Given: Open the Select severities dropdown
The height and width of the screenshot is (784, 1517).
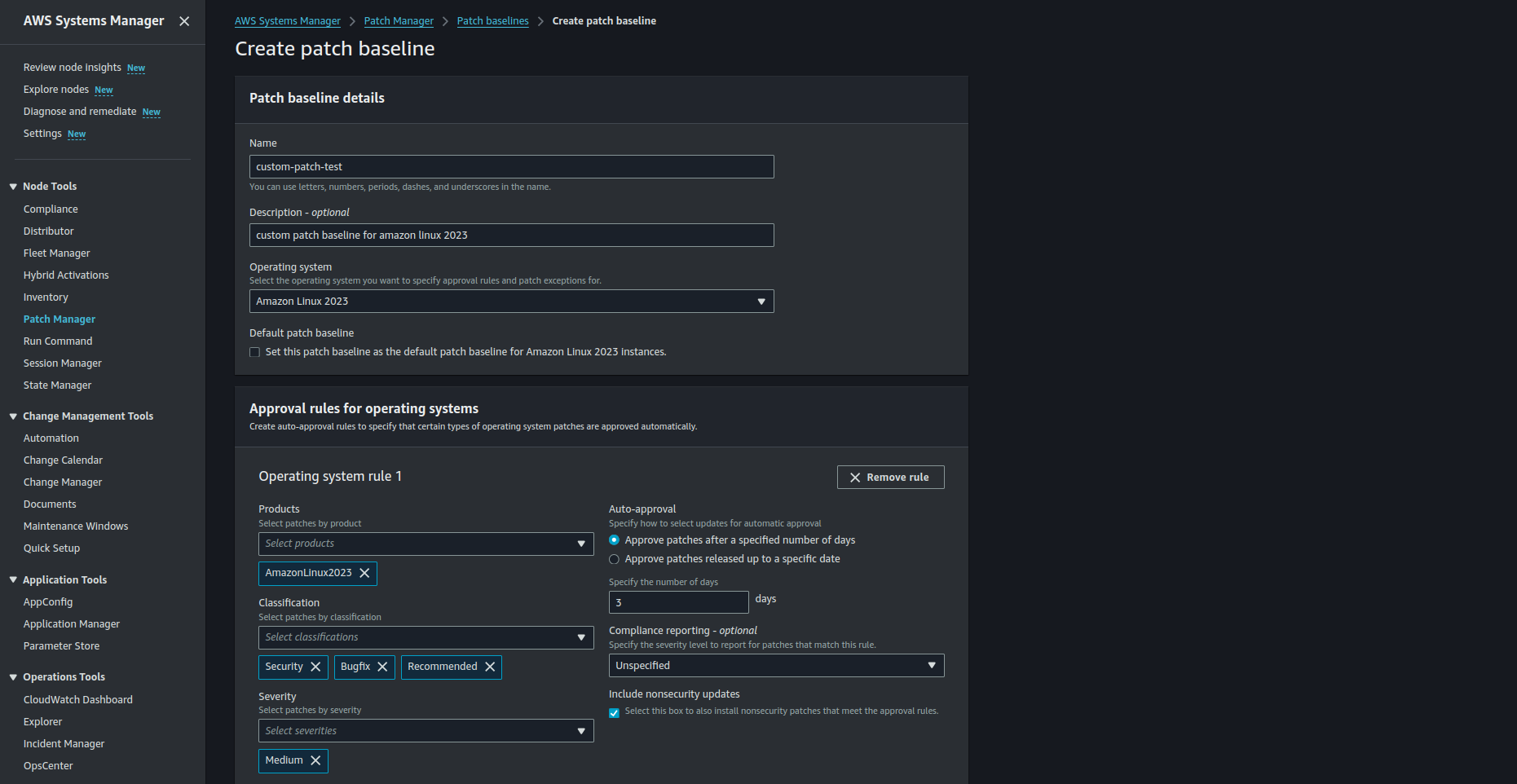Looking at the screenshot, I should click(426, 731).
